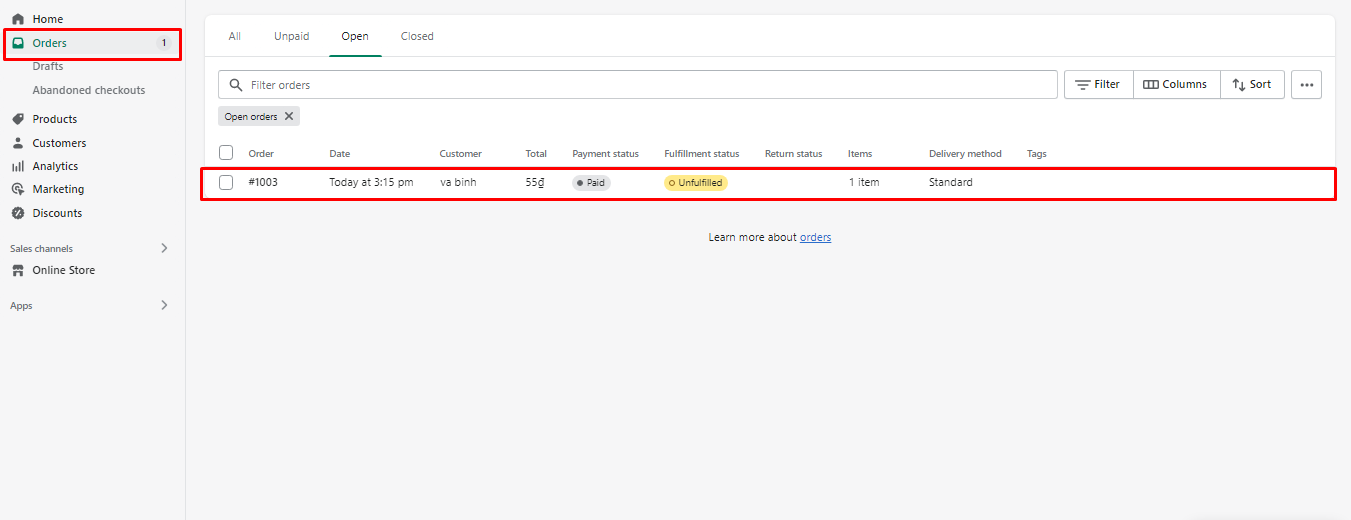Click the Tags column header
The height and width of the screenshot is (520, 1351).
pyautogui.click(x=1037, y=154)
